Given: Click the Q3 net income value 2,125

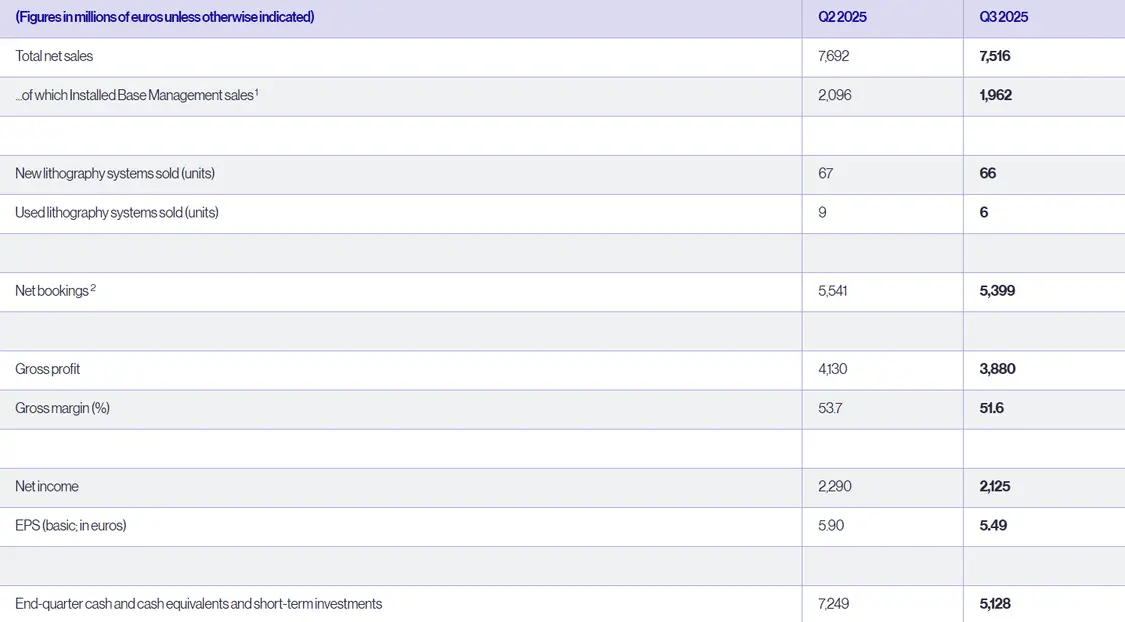Looking at the screenshot, I should pos(997,486).
